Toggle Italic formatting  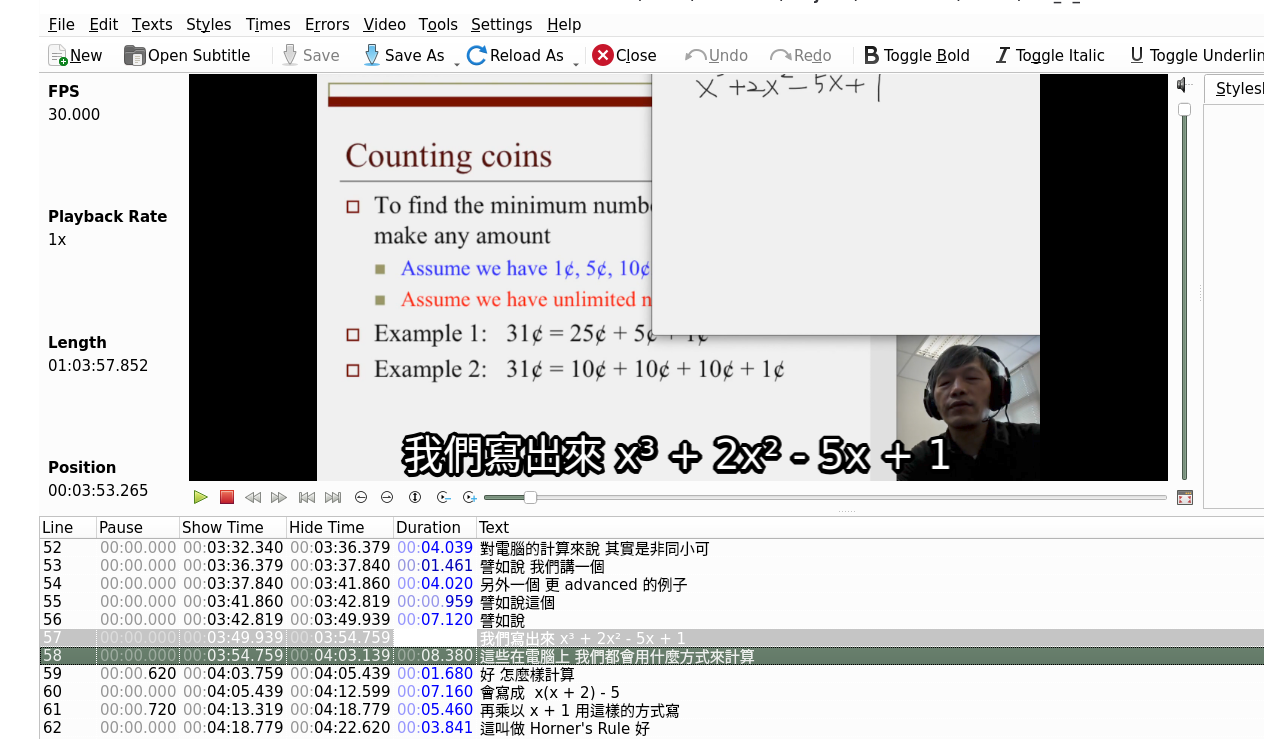[1049, 55]
